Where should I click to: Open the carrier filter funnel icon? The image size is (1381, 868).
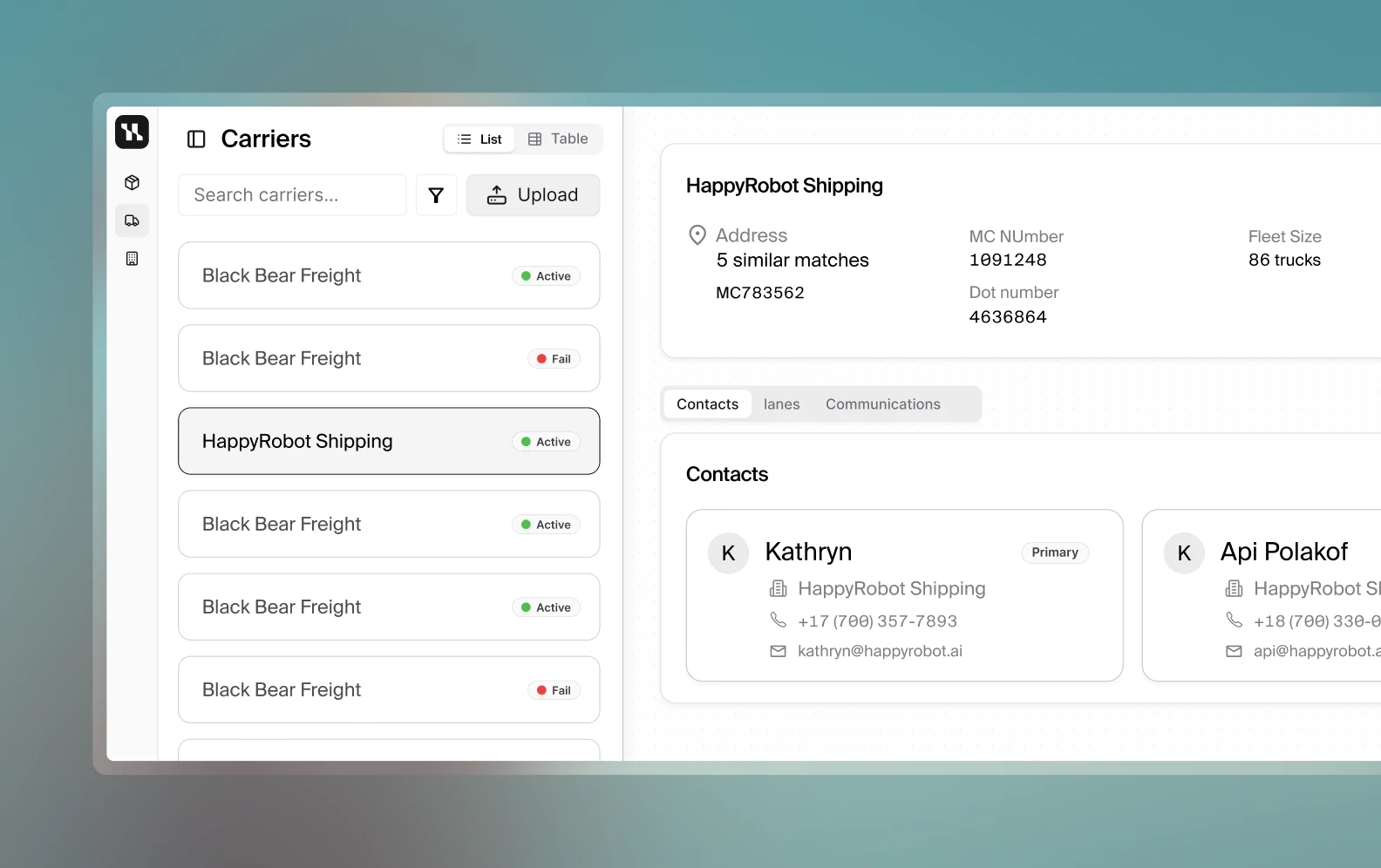(x=436, y=195)
